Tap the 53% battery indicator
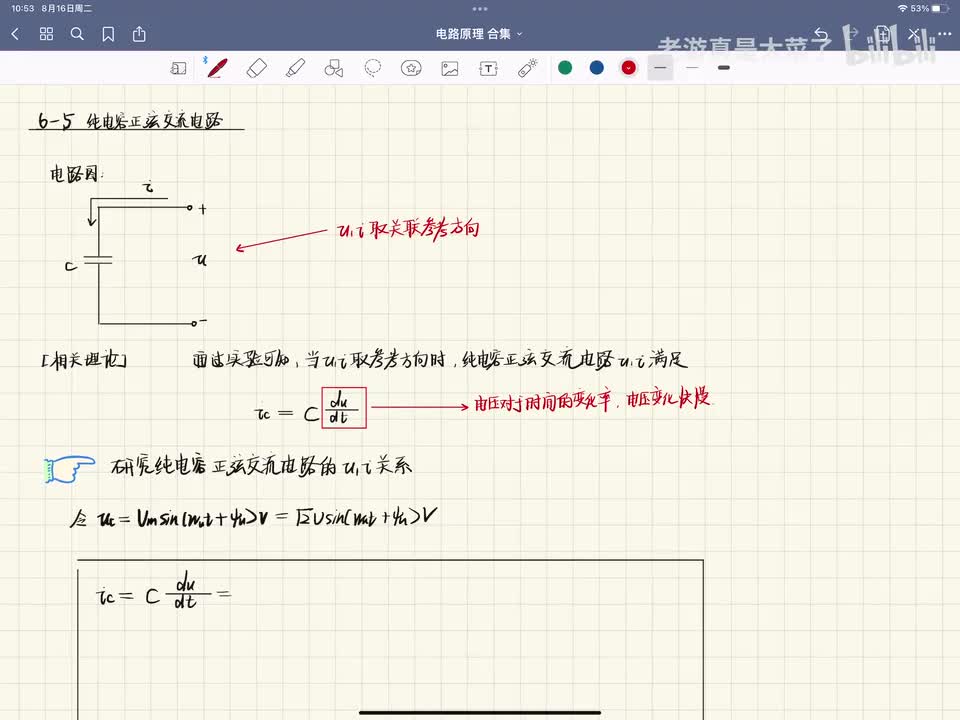Screen dimensions: 960x720 929,9
